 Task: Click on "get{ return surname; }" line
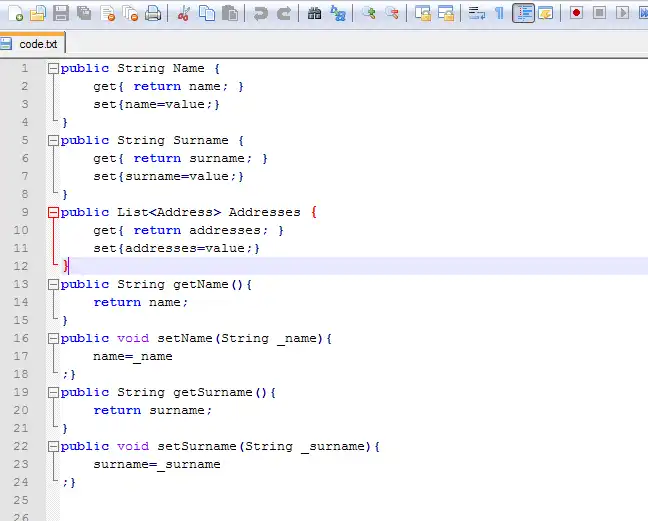click(180, 158)
